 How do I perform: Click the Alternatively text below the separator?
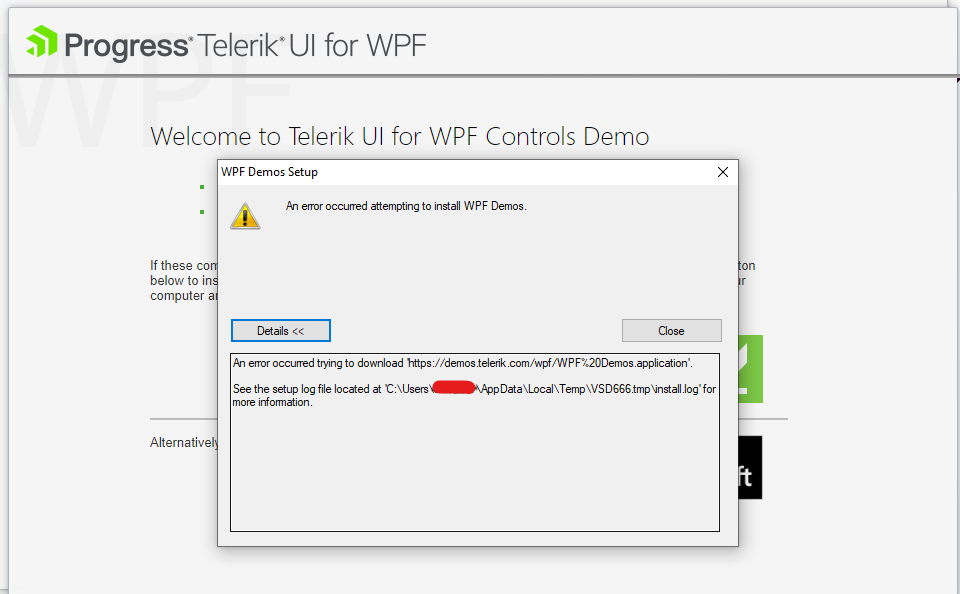pyautogui.click(x=184, y=443)
